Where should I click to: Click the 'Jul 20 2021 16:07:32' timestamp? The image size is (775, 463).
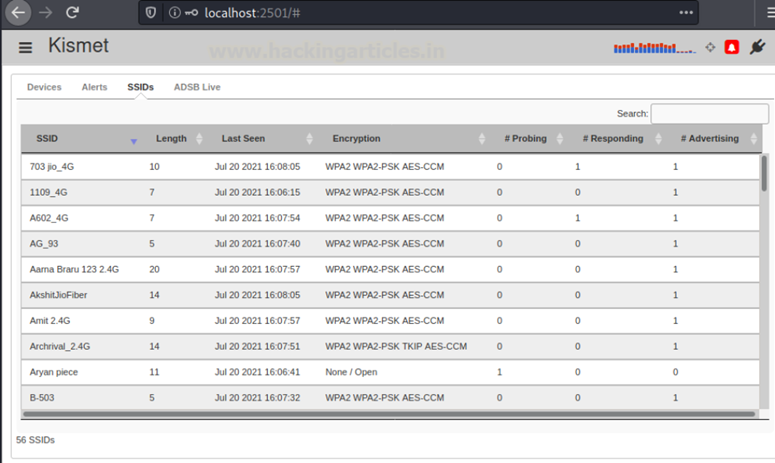point(257,398)
